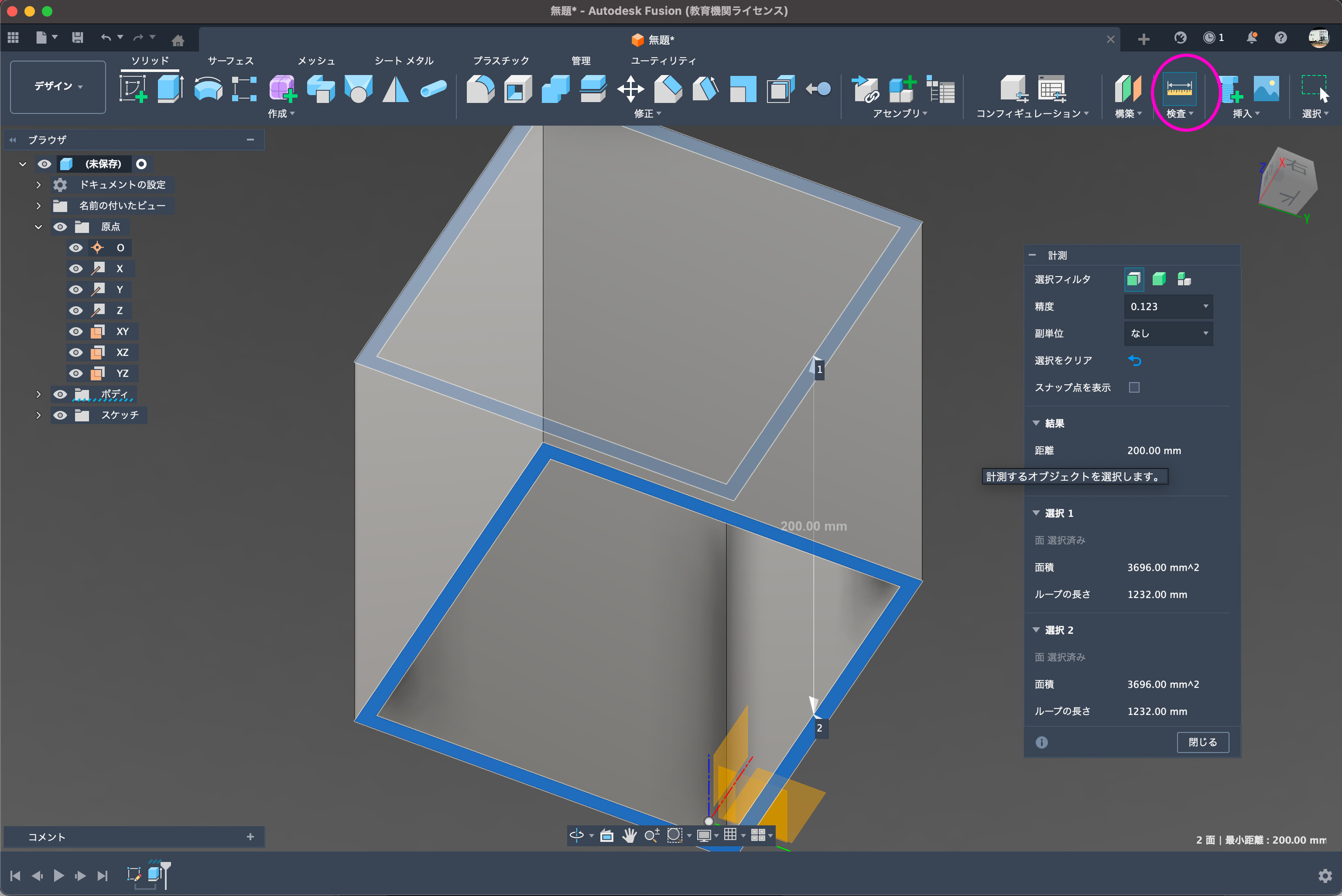Viewport: 1342px width, 896px height.
Task: Open the デザイン workspace button
Action: click(58, 86)
